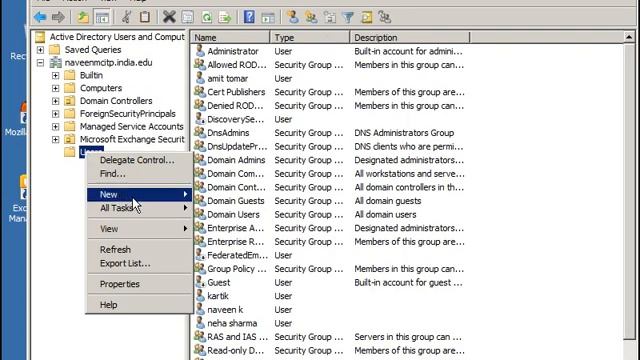Select the Saved Queries tree item

click(x=93, y=50)
